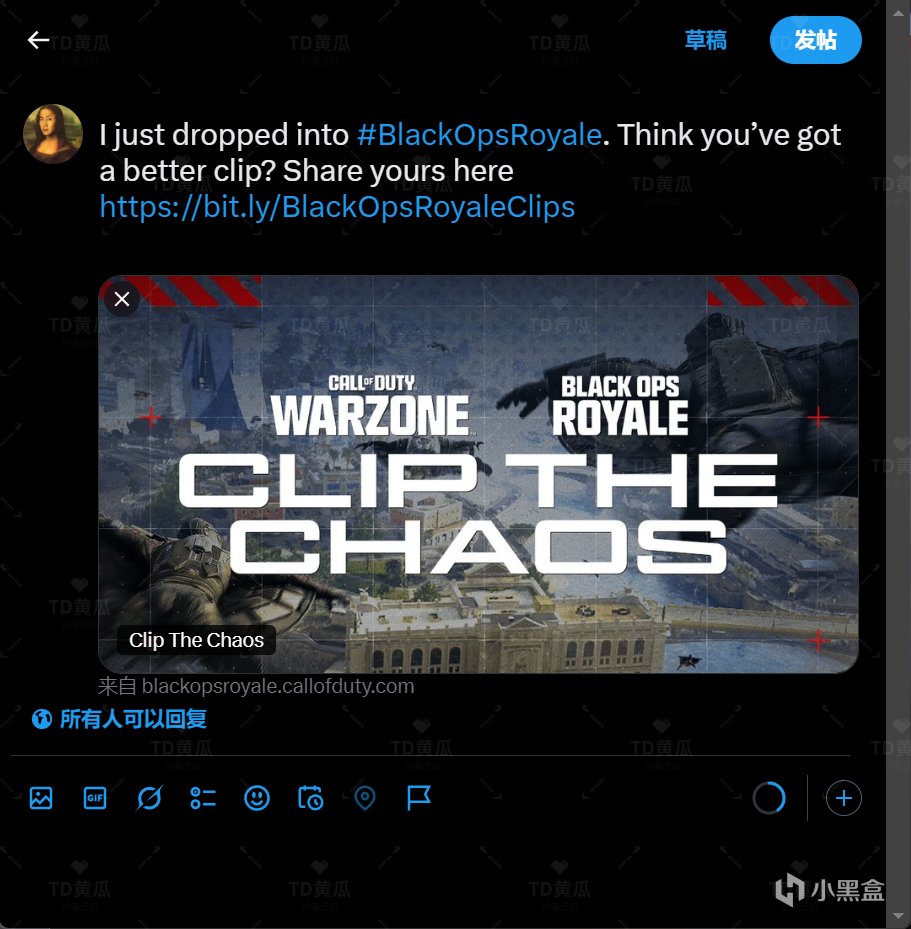Open the #BlackOpsRoyale hashtag

(x=479, y=135)
